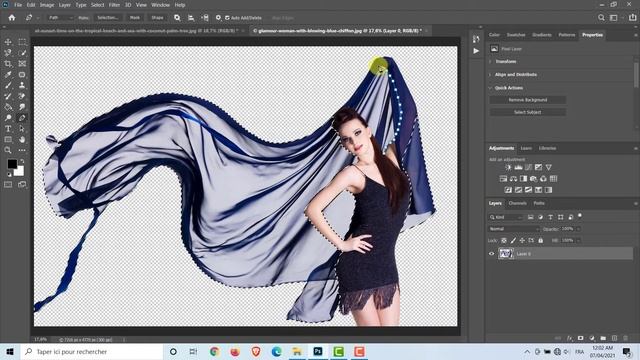The width and height of the screenshot is (640, 360).
Task: Click the Windows search box
Action: 92,351
